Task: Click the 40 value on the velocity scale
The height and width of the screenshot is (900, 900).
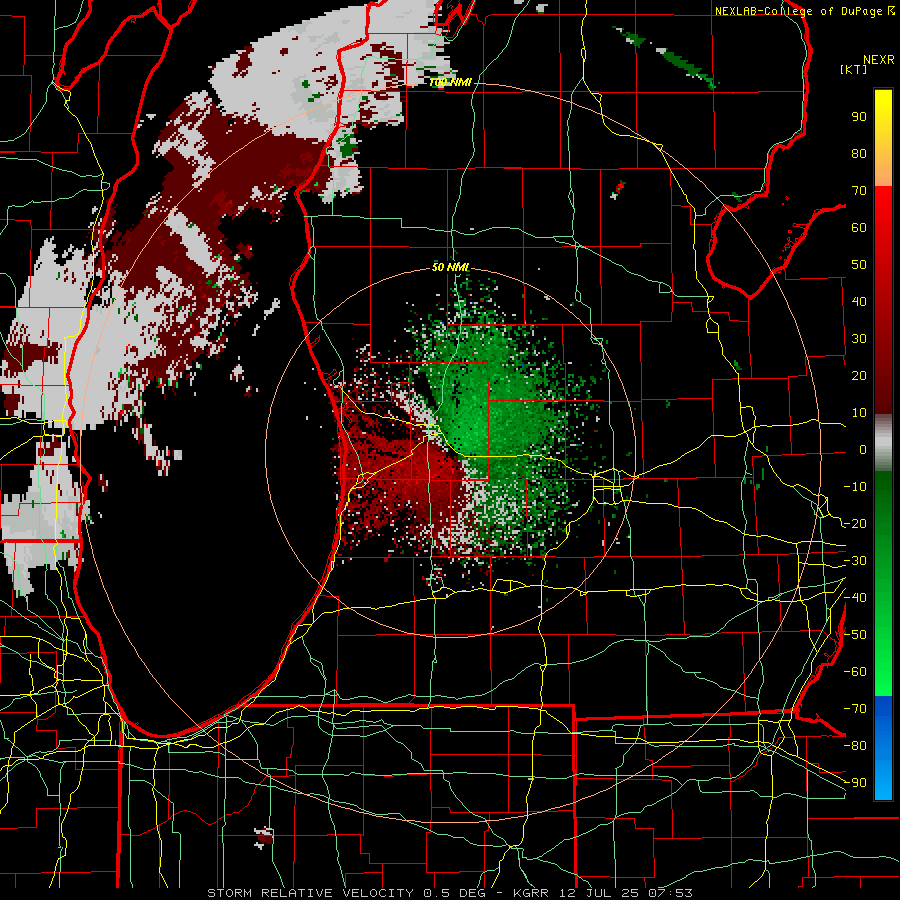Action: (859, 301)
